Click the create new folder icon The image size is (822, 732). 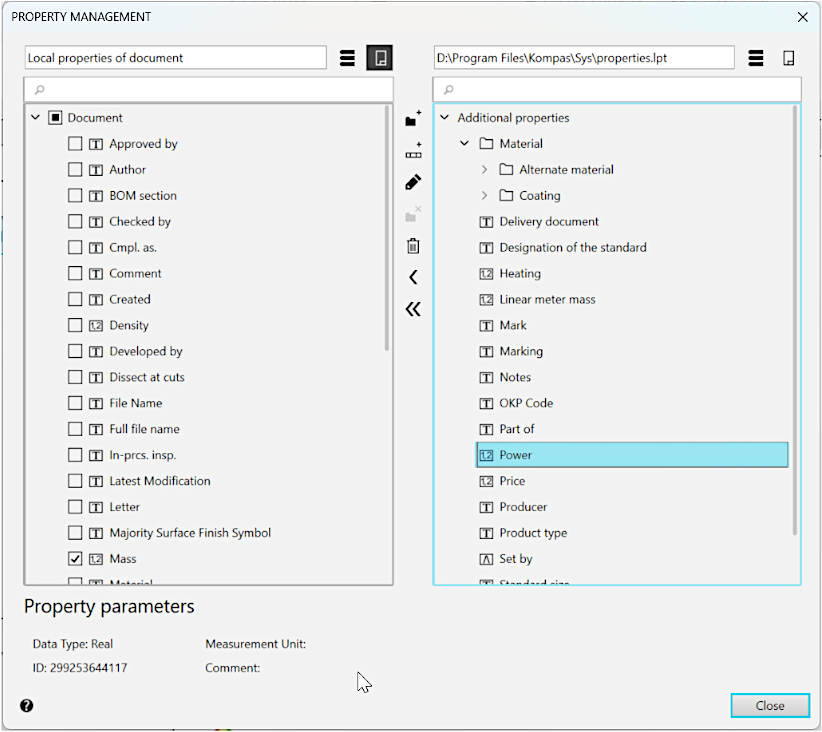tap(413, 120)
